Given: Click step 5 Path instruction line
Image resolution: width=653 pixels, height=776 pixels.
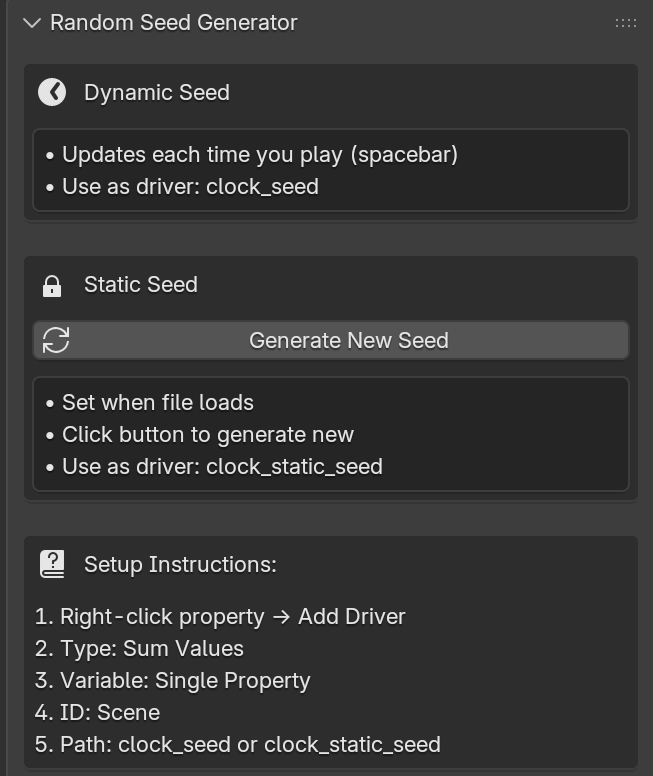Looking at the screenshot, I should [238, 745].
